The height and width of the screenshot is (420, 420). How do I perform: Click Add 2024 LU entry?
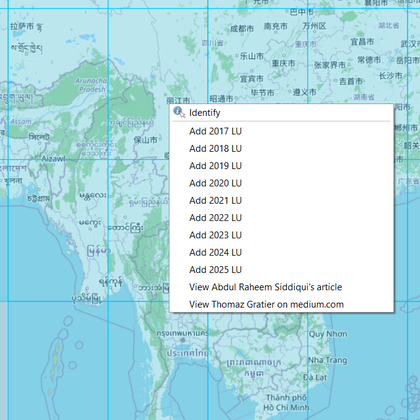pyautogui.click(x=282, y=253)
